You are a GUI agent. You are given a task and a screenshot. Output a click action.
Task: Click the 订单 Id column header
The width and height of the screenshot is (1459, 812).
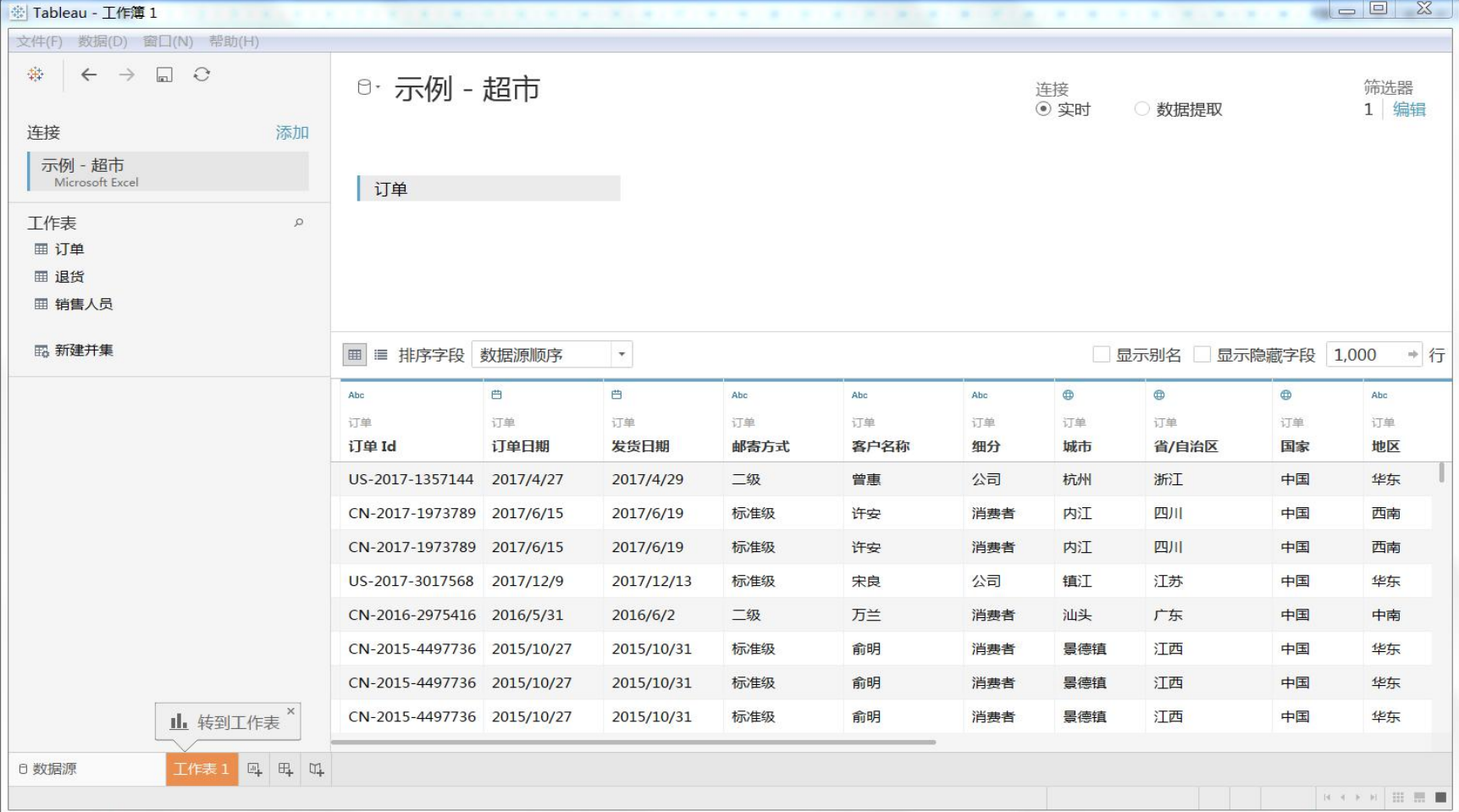click(373, 446)
